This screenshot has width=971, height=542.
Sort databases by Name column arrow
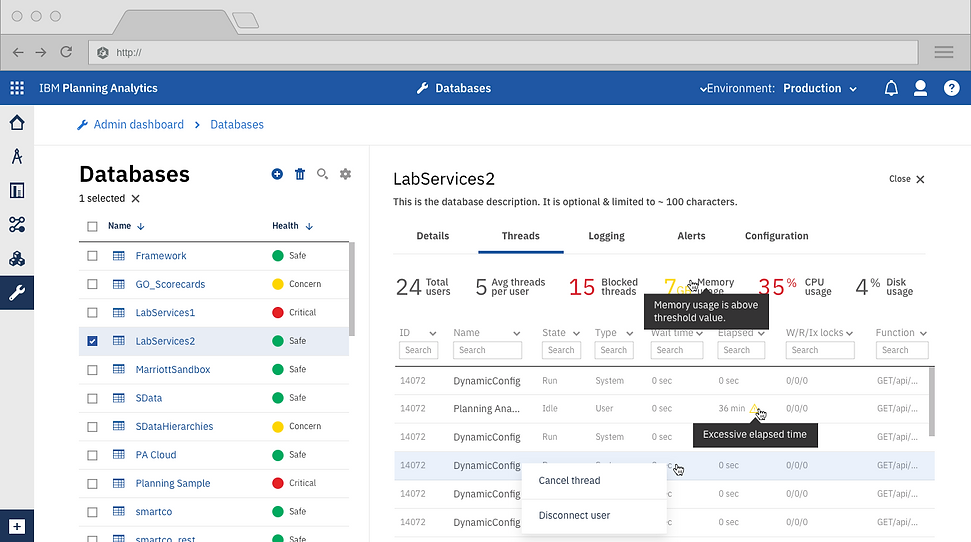coord(141,227)
